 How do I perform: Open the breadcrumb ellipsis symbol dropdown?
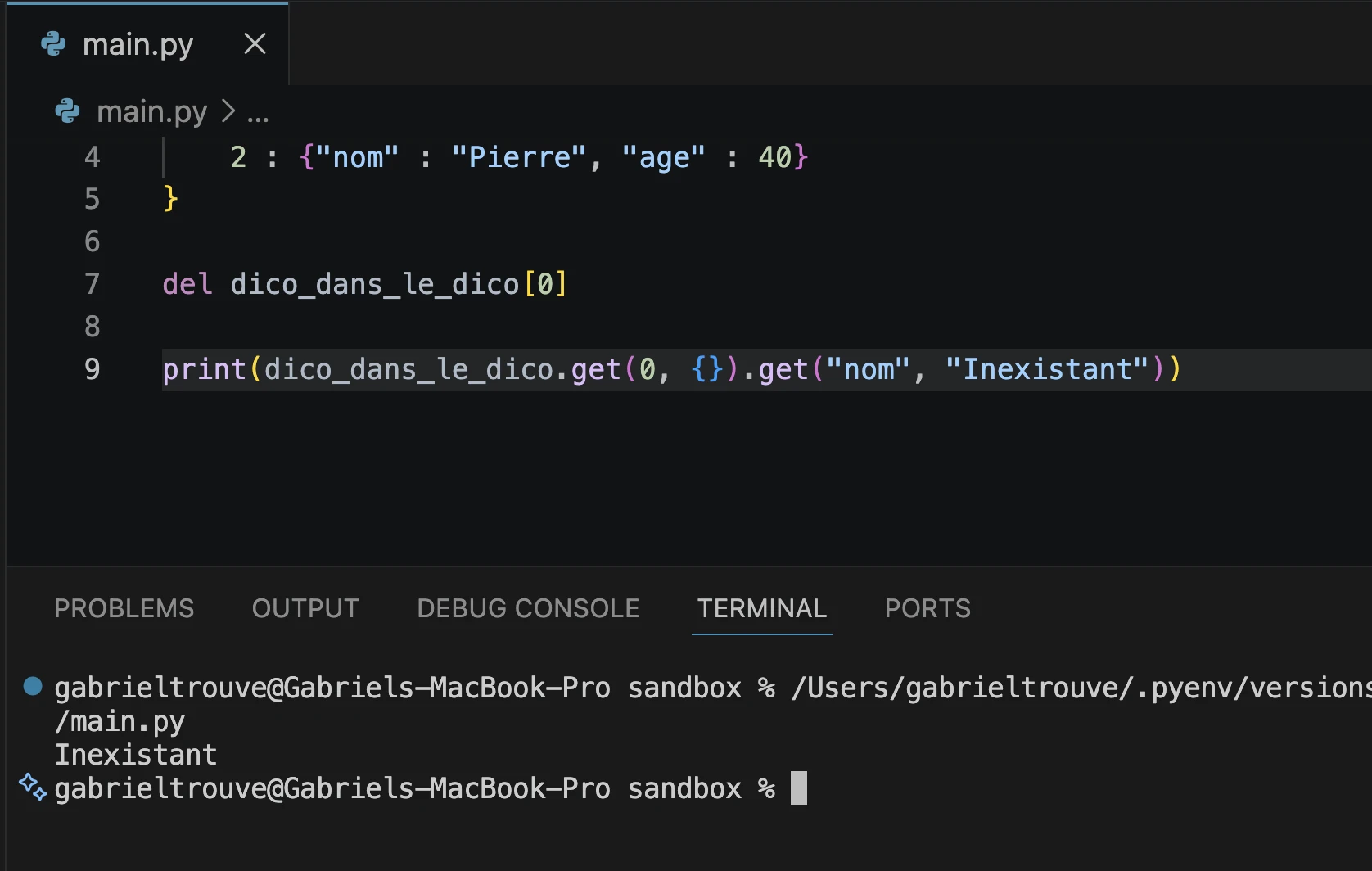258,113
